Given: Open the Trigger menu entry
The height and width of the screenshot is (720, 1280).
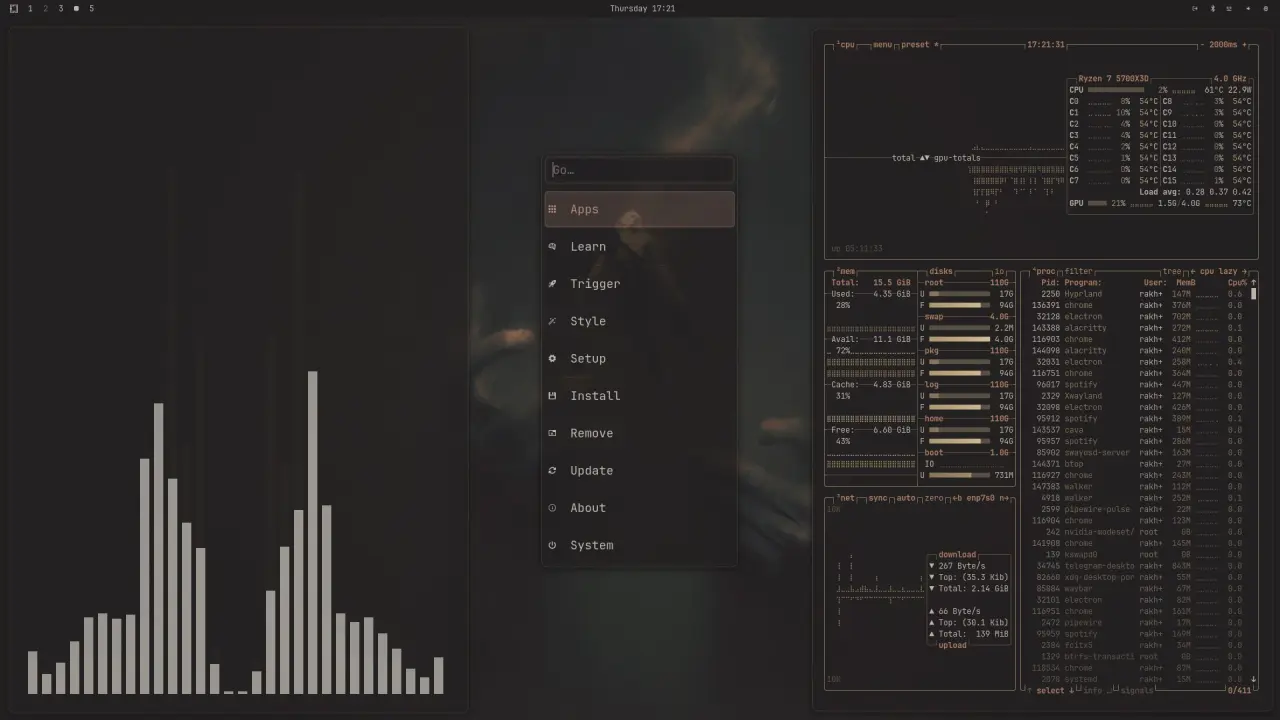Looking at the screenshot, I should pos(639,284).
